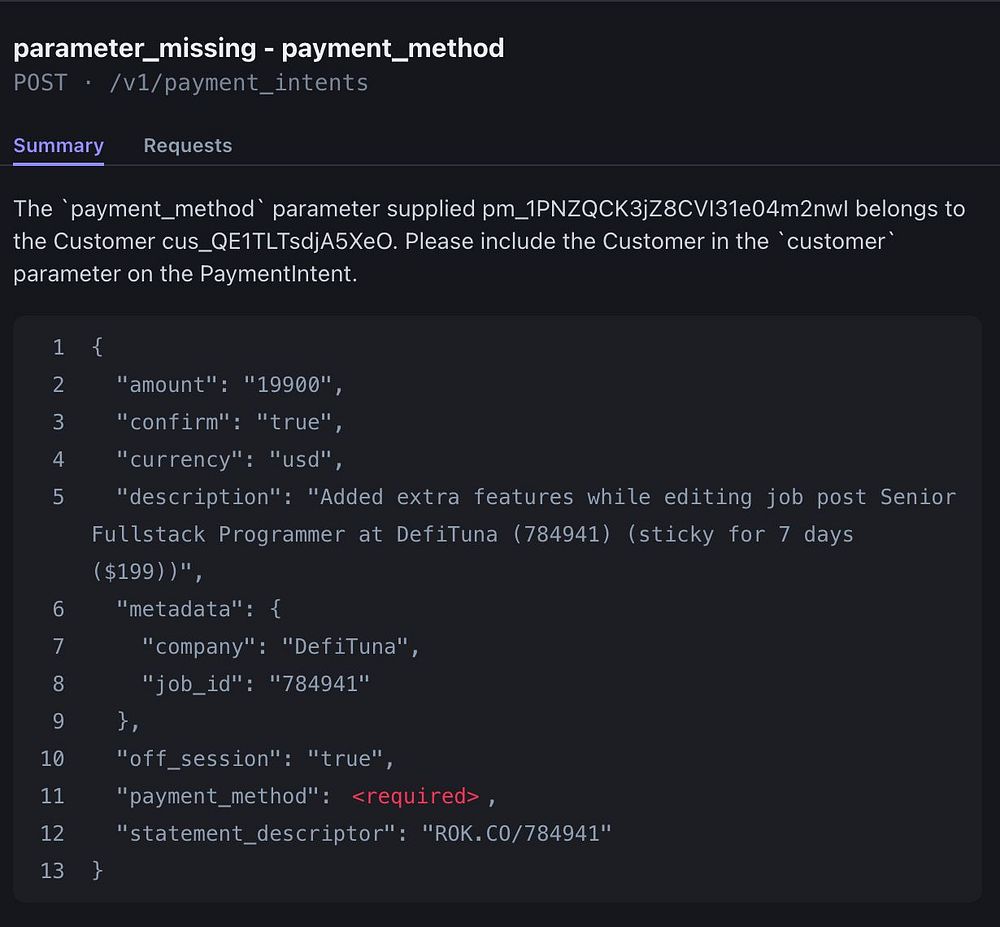This screenshot has width=1000, height=927.
Task: Click the parameter_missing error title heading
Action: click(x=258, y=47)
